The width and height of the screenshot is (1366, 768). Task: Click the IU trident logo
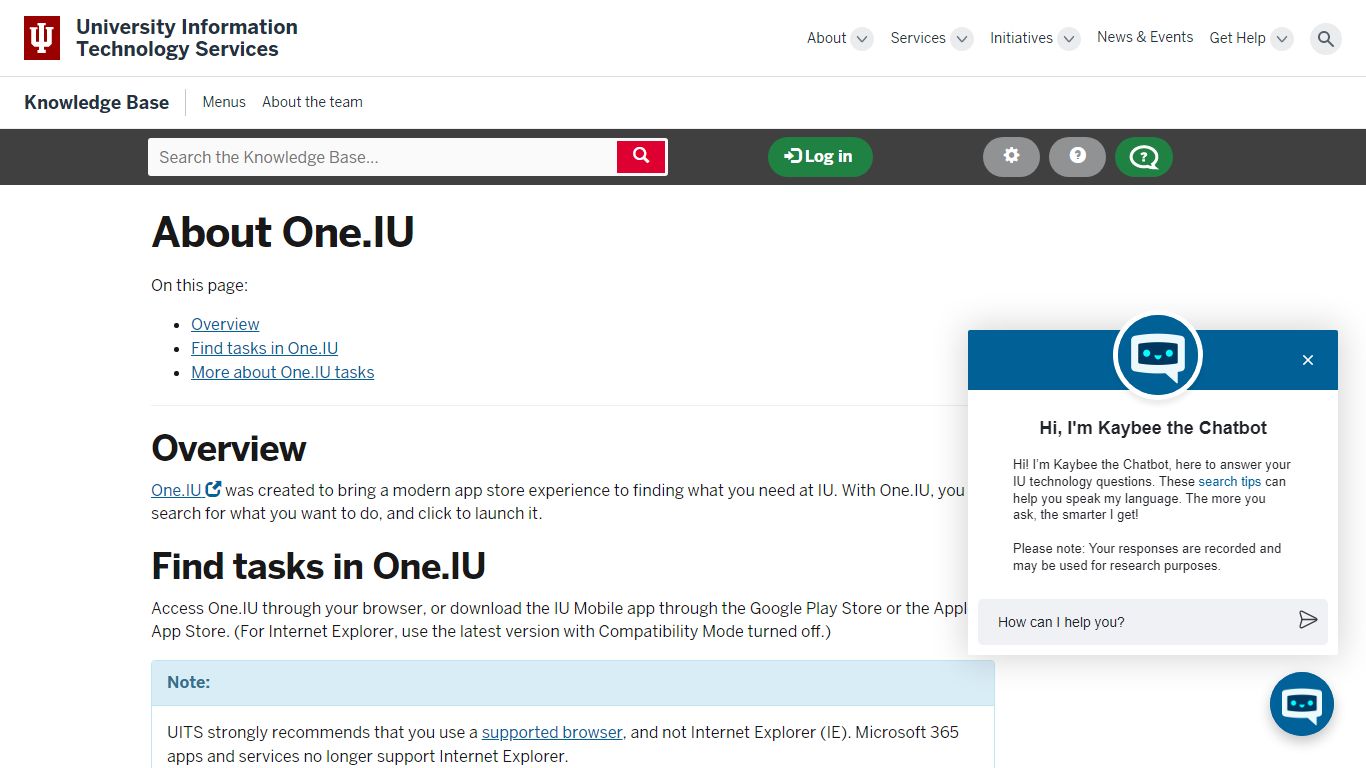[42, 38]
